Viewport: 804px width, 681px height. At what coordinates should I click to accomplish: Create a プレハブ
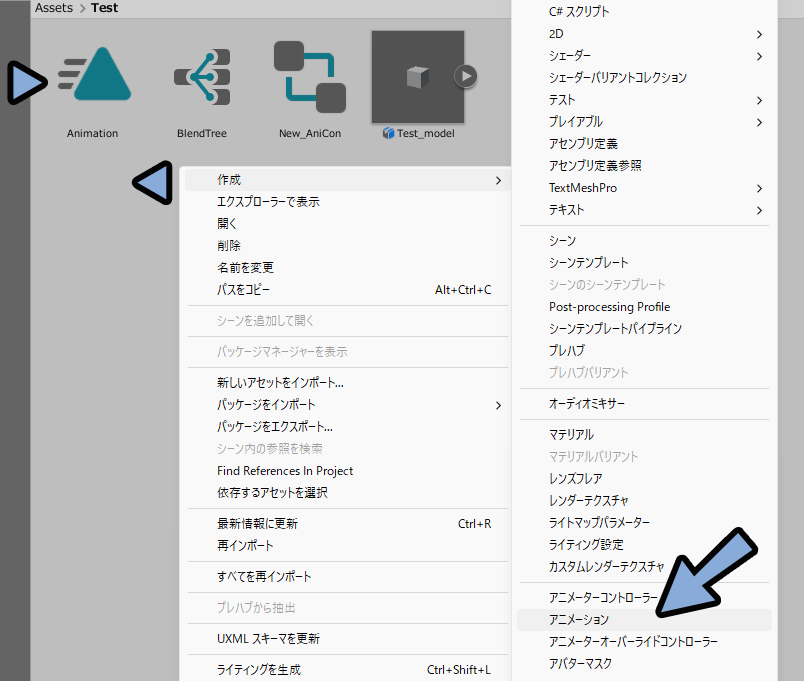(645, 351)
